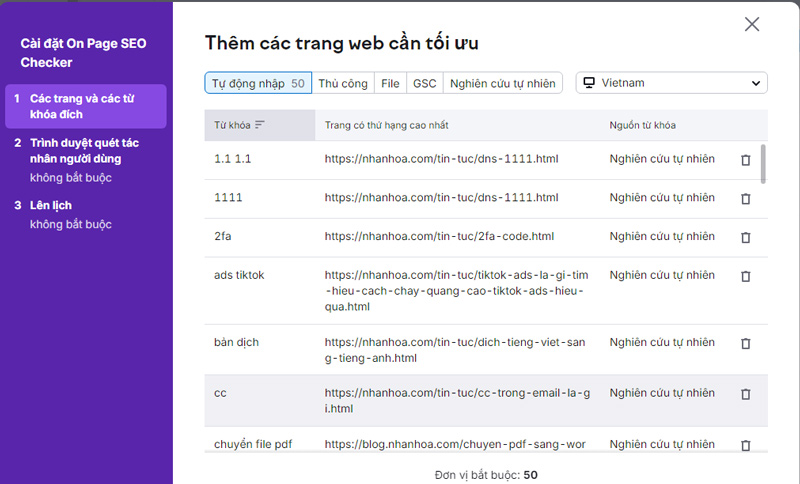Image resolution: width=800 pixels, height=484 pixels.
Task: Delete the '1.1 1.1' keyword row
Action: 745,160
